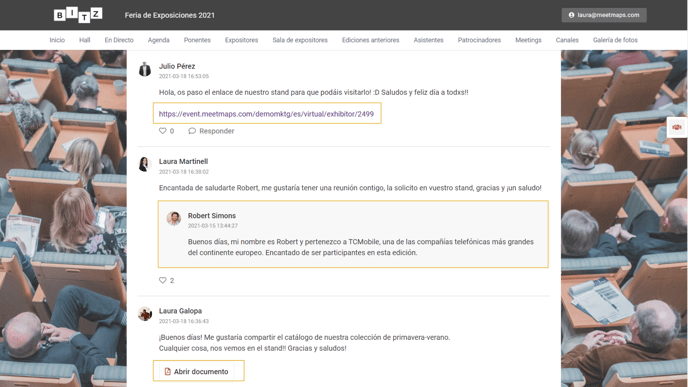Click timestamp 2021-03-18 16:38:02
The height and width of the screenshot is (387, 688).
click(184, 172)
